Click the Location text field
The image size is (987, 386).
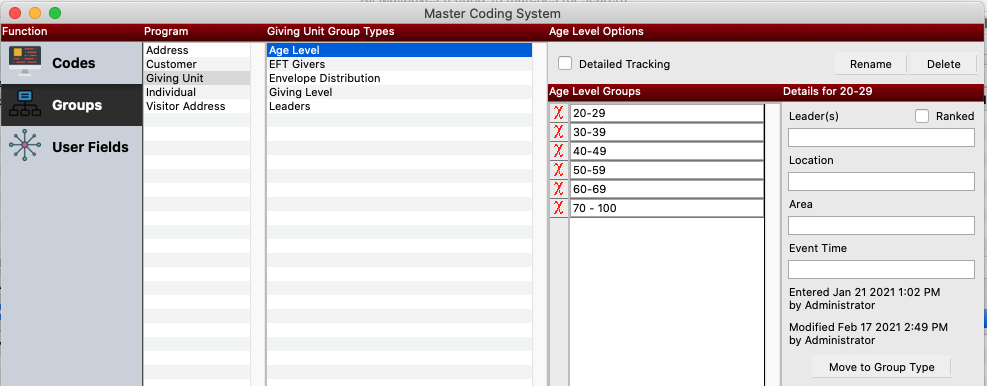coord(881,181)
